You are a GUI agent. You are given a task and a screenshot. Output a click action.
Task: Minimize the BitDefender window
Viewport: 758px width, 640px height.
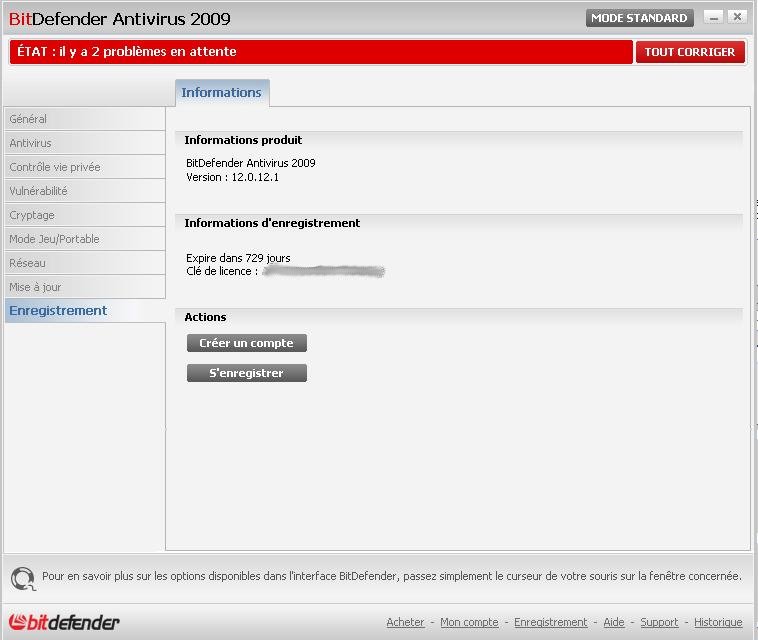[714, 17]
